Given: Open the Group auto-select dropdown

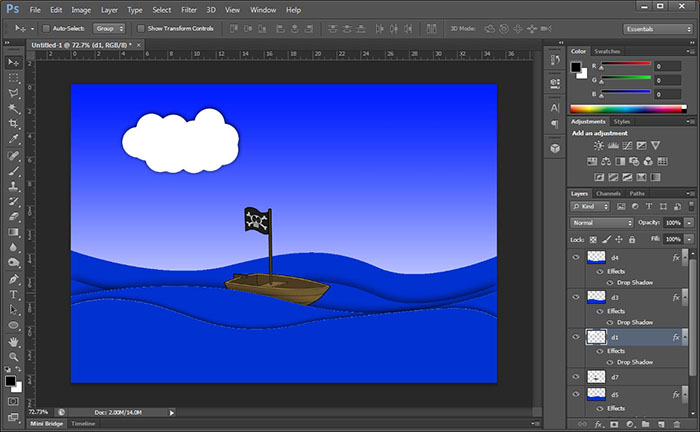Looking at the screenshot, I should [x=107, y=28].
